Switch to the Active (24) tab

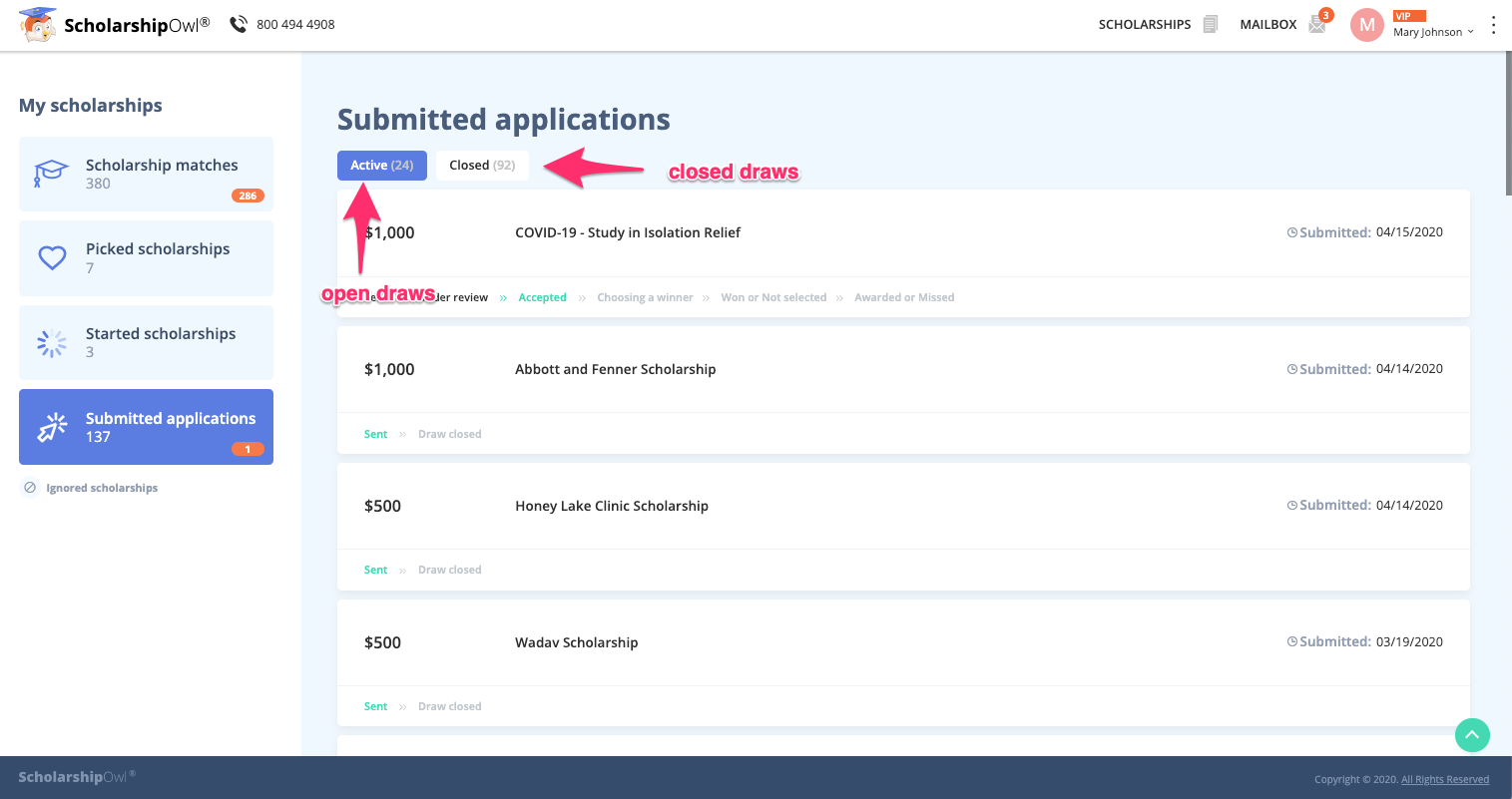click(382, 166)
